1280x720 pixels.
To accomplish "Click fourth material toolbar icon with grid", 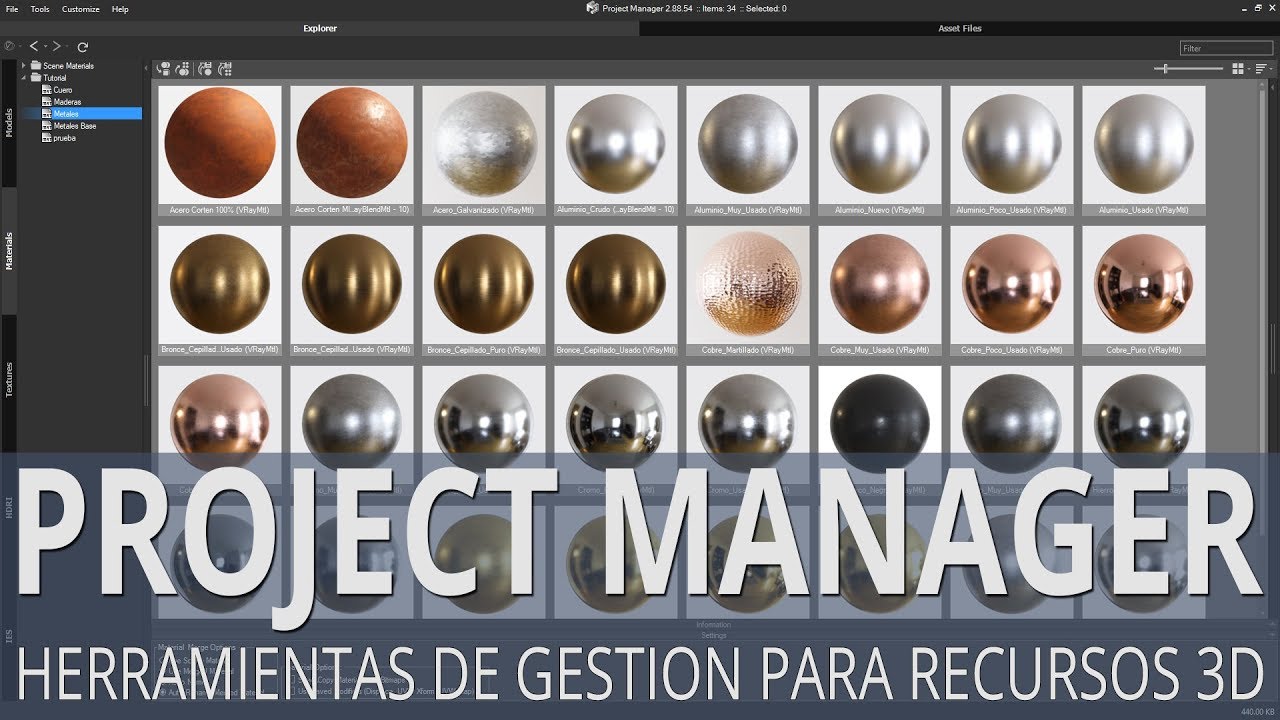I will pyautogui.click(x=225, y=69).
